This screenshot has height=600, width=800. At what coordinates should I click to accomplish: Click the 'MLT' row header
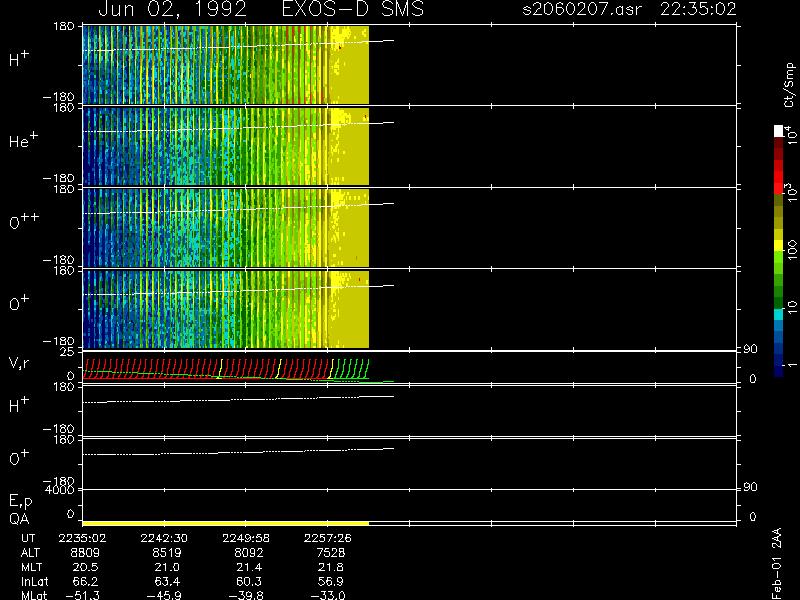[x=31, y=567]
